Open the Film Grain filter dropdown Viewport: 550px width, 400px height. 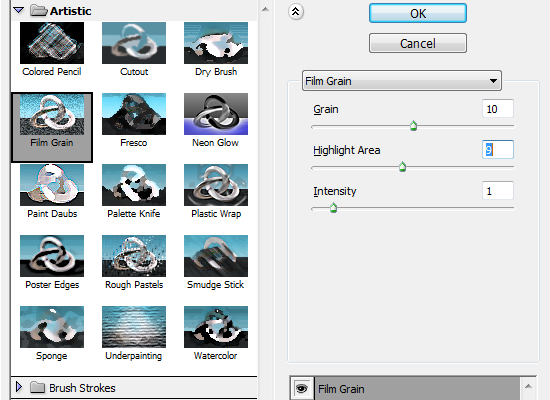402,81
